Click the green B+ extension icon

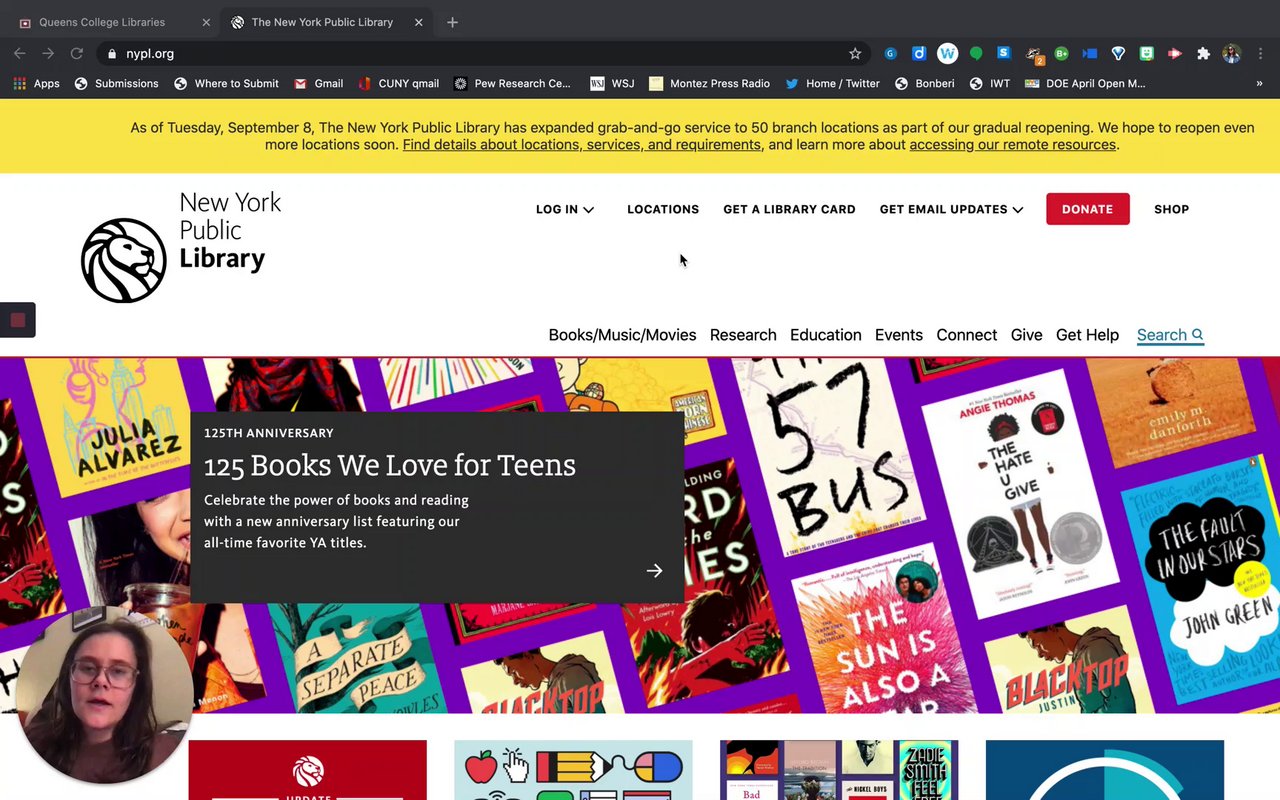pos(1062,53)
